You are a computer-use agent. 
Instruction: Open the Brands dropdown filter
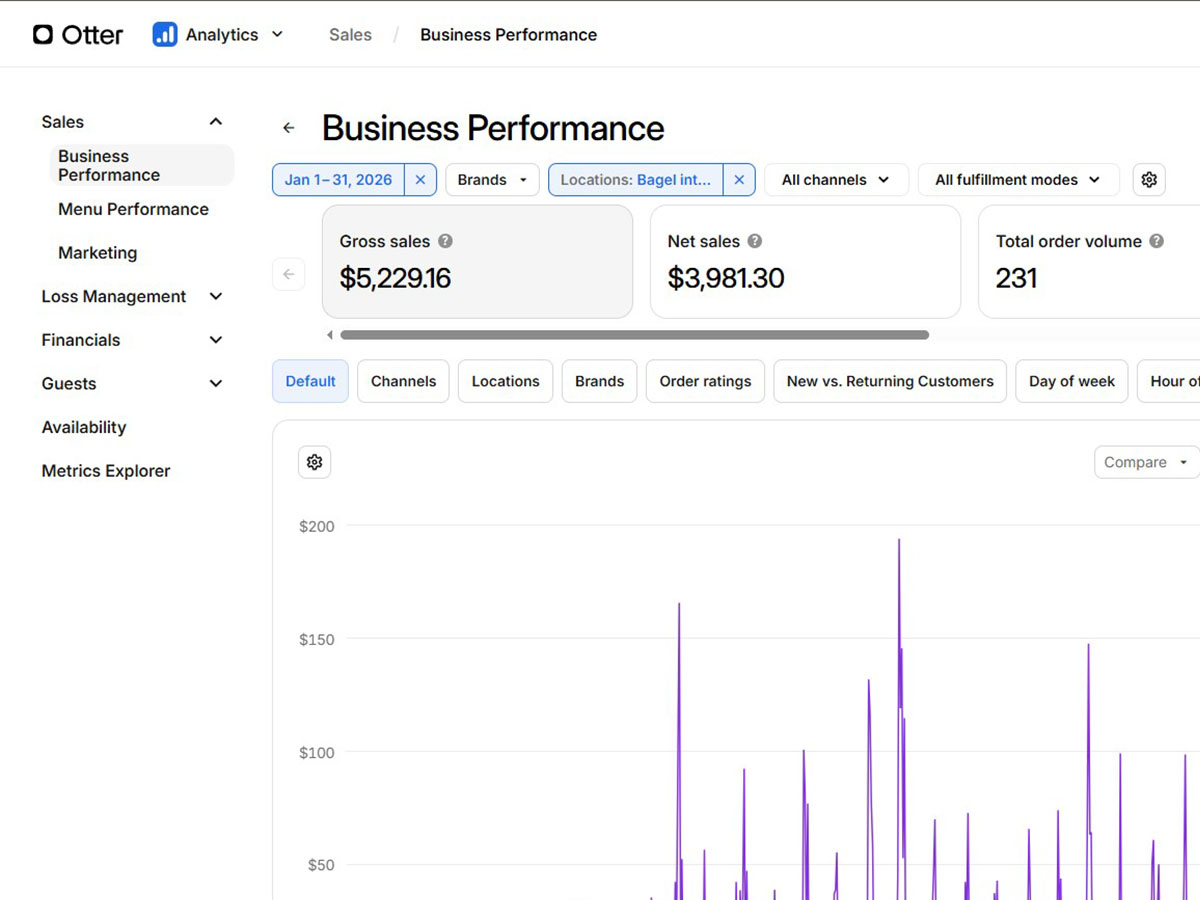492,180
